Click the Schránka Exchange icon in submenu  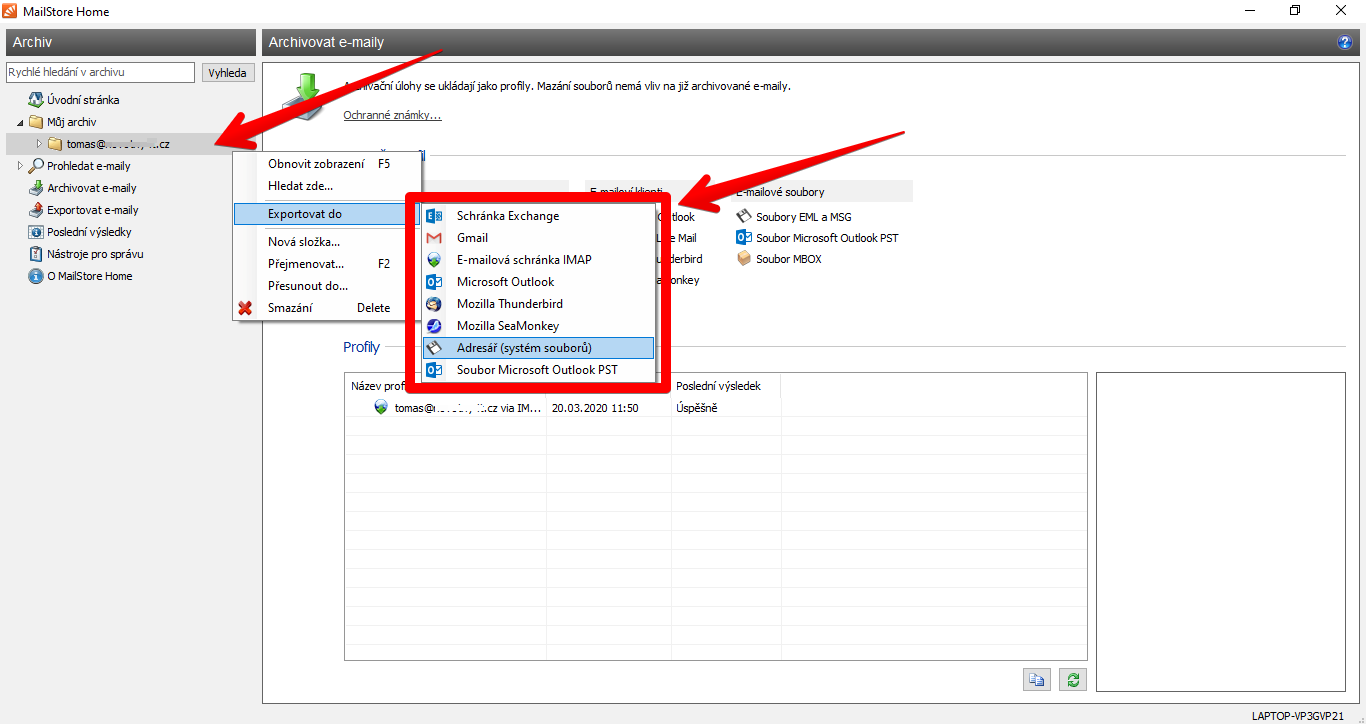434,216
